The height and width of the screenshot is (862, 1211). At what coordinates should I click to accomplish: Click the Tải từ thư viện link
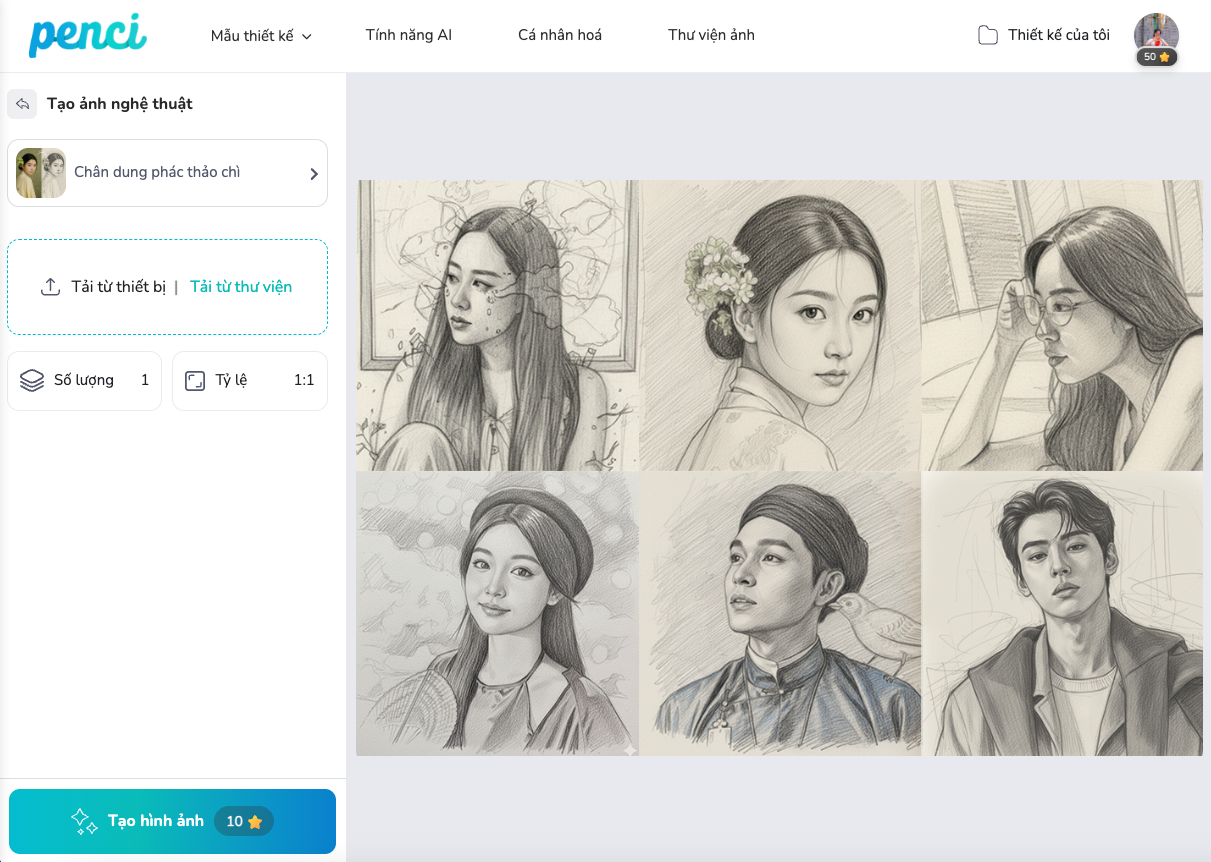coord(241,287)
